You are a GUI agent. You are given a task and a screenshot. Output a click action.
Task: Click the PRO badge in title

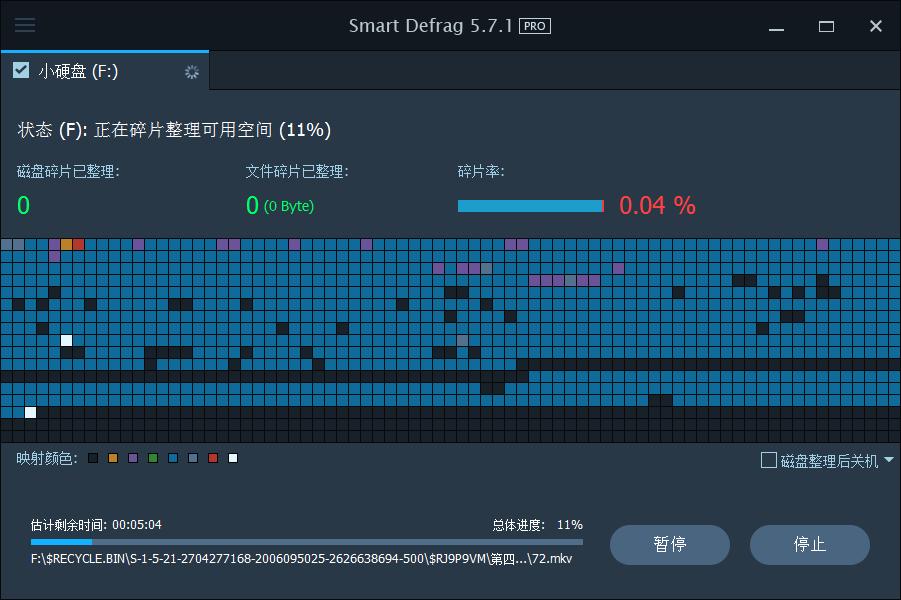pyautogui.click(x=535, y=26)
